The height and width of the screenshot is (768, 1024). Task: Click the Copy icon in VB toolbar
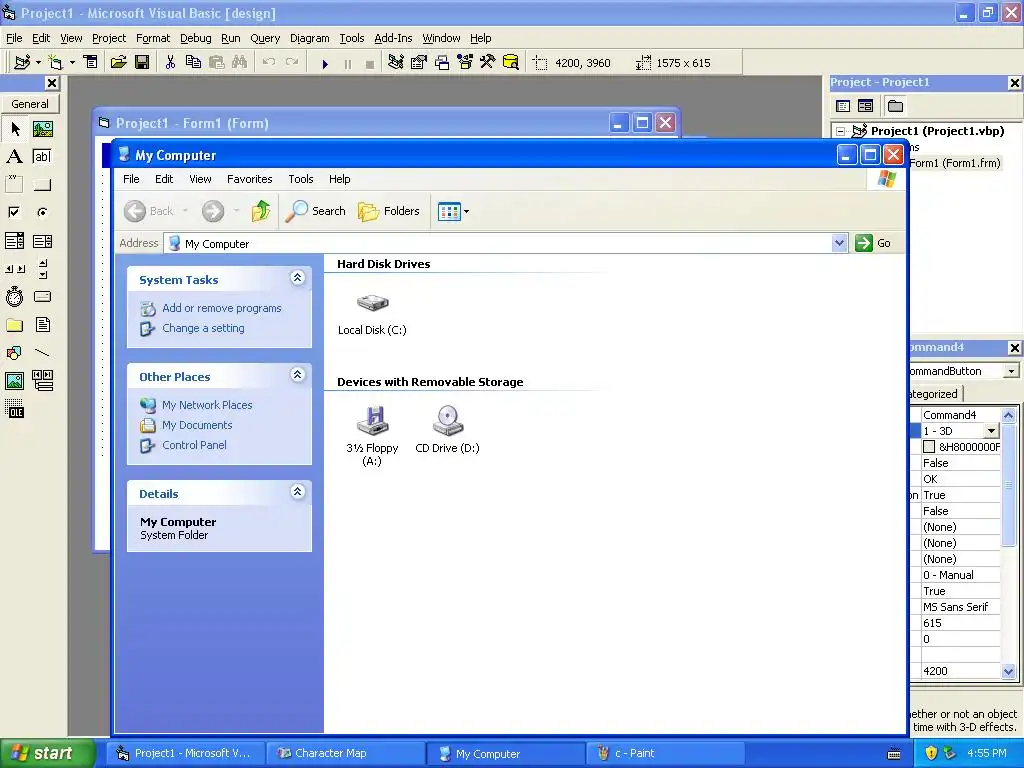click(193, 63)
